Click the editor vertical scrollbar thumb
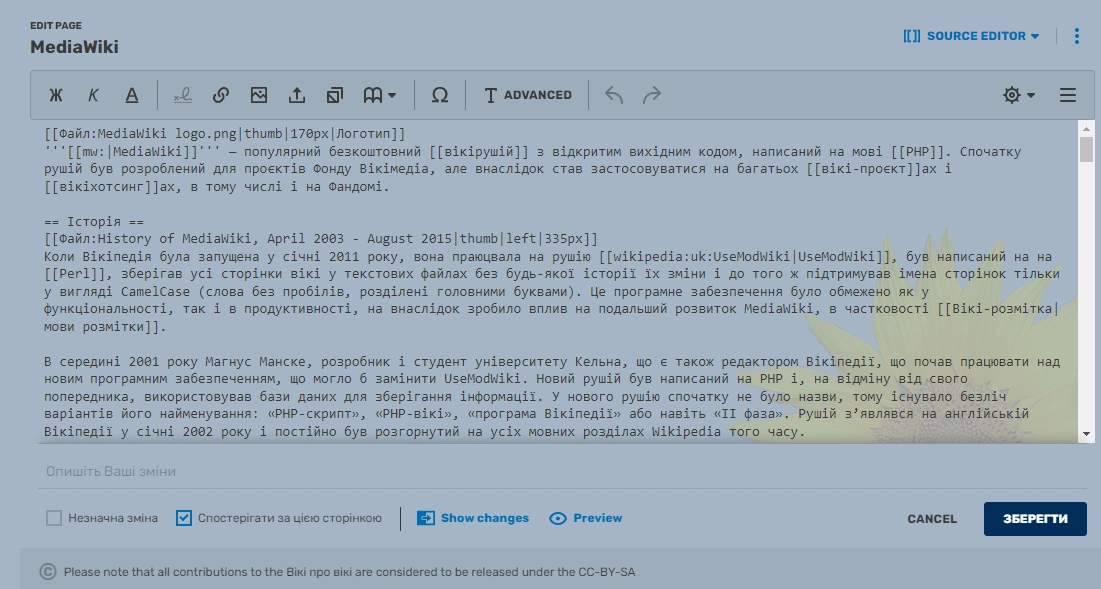This screenshot has width=1101, height=589. [1086, 150]
